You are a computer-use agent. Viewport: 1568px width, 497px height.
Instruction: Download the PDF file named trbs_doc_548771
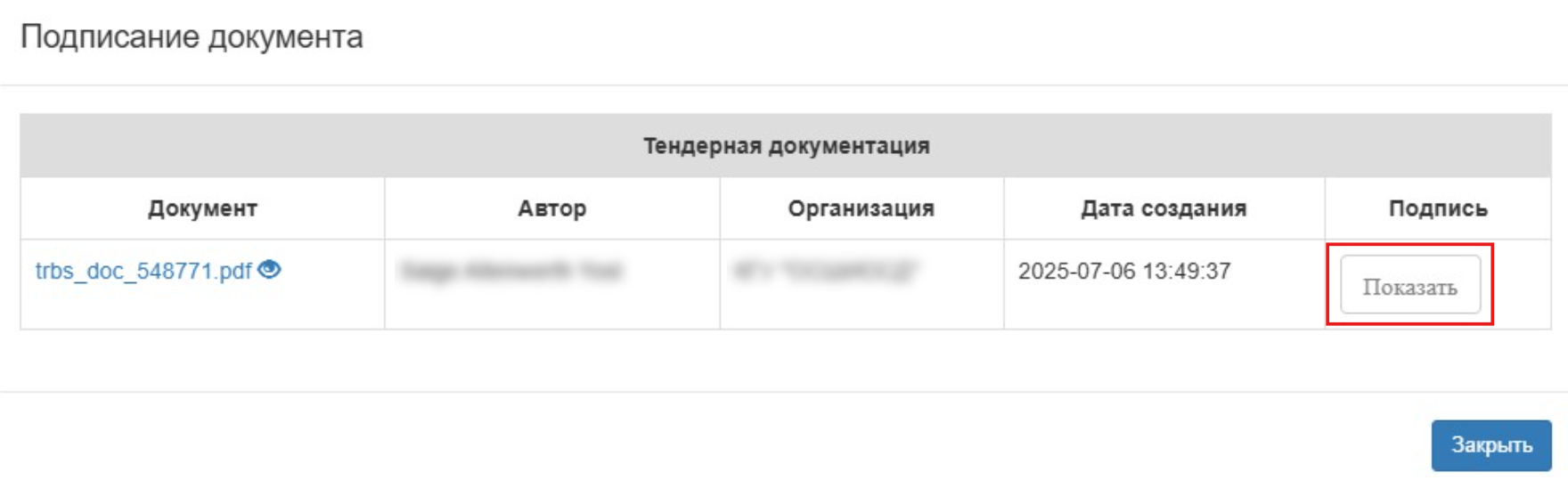click(143, 271)
